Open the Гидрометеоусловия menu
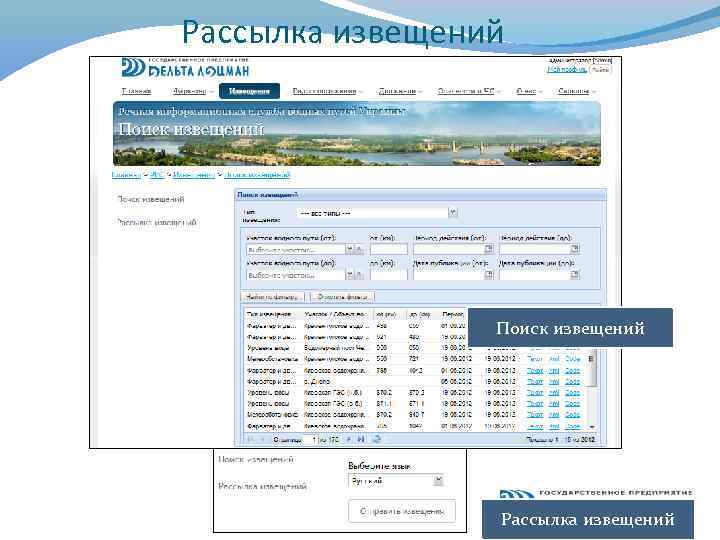720x540 pixels. (x=325, y=91)
